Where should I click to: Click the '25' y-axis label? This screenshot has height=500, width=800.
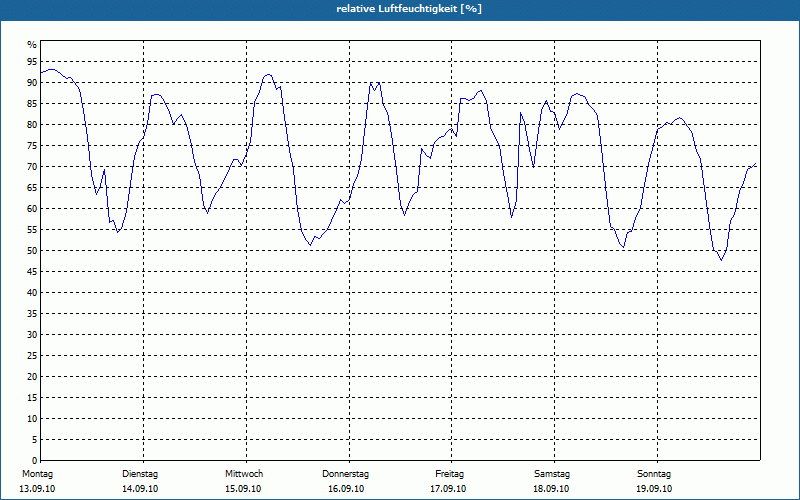point(32,356)
